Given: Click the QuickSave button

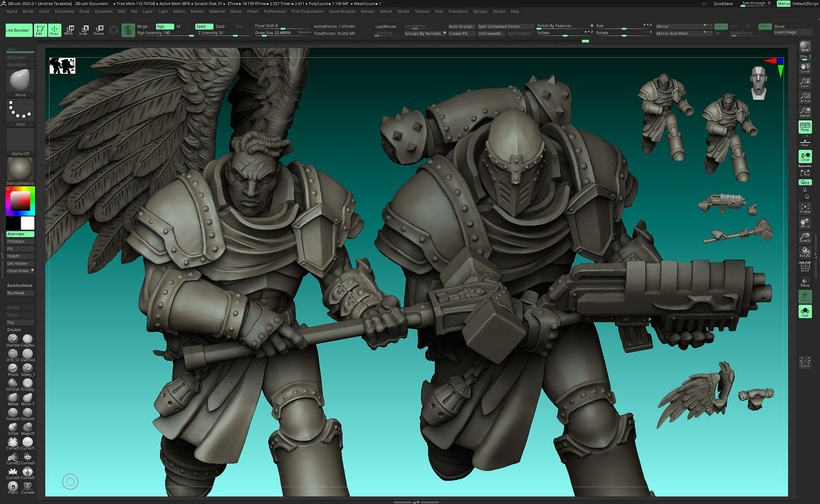Looking at the screenshot, I should point(723,4).
